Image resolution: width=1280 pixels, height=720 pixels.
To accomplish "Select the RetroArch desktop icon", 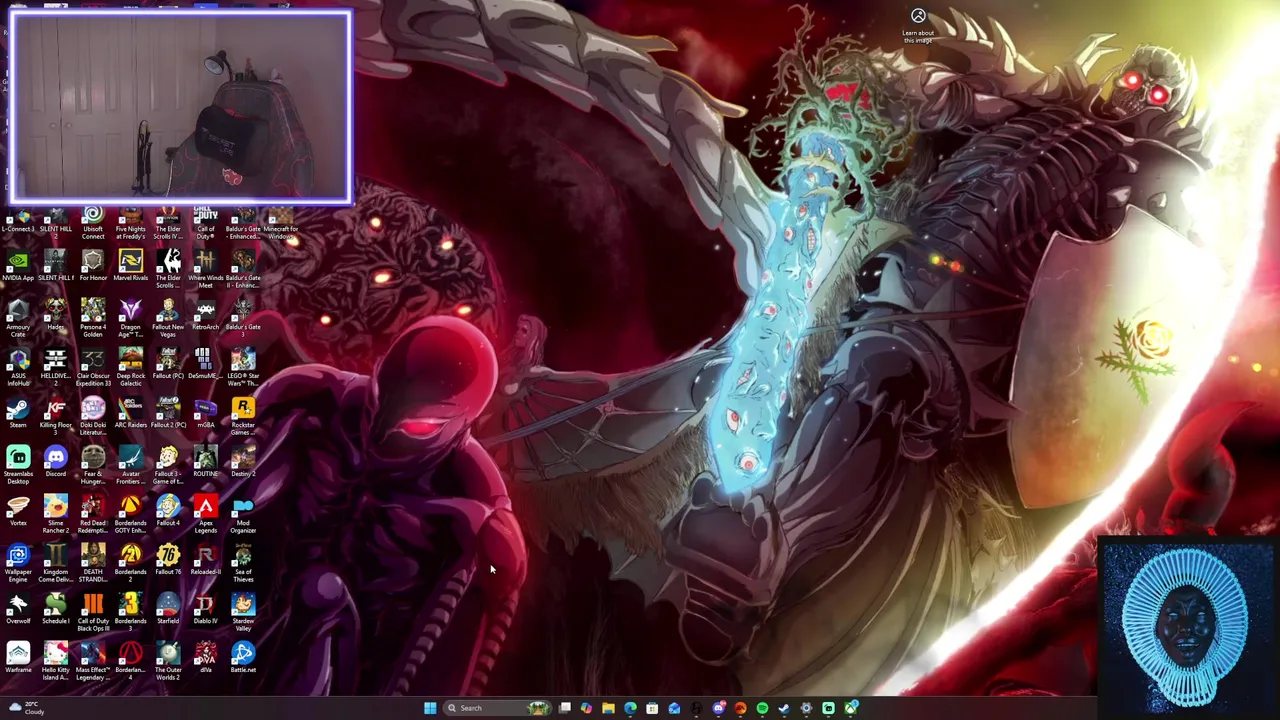I will [x=205, y=316].
